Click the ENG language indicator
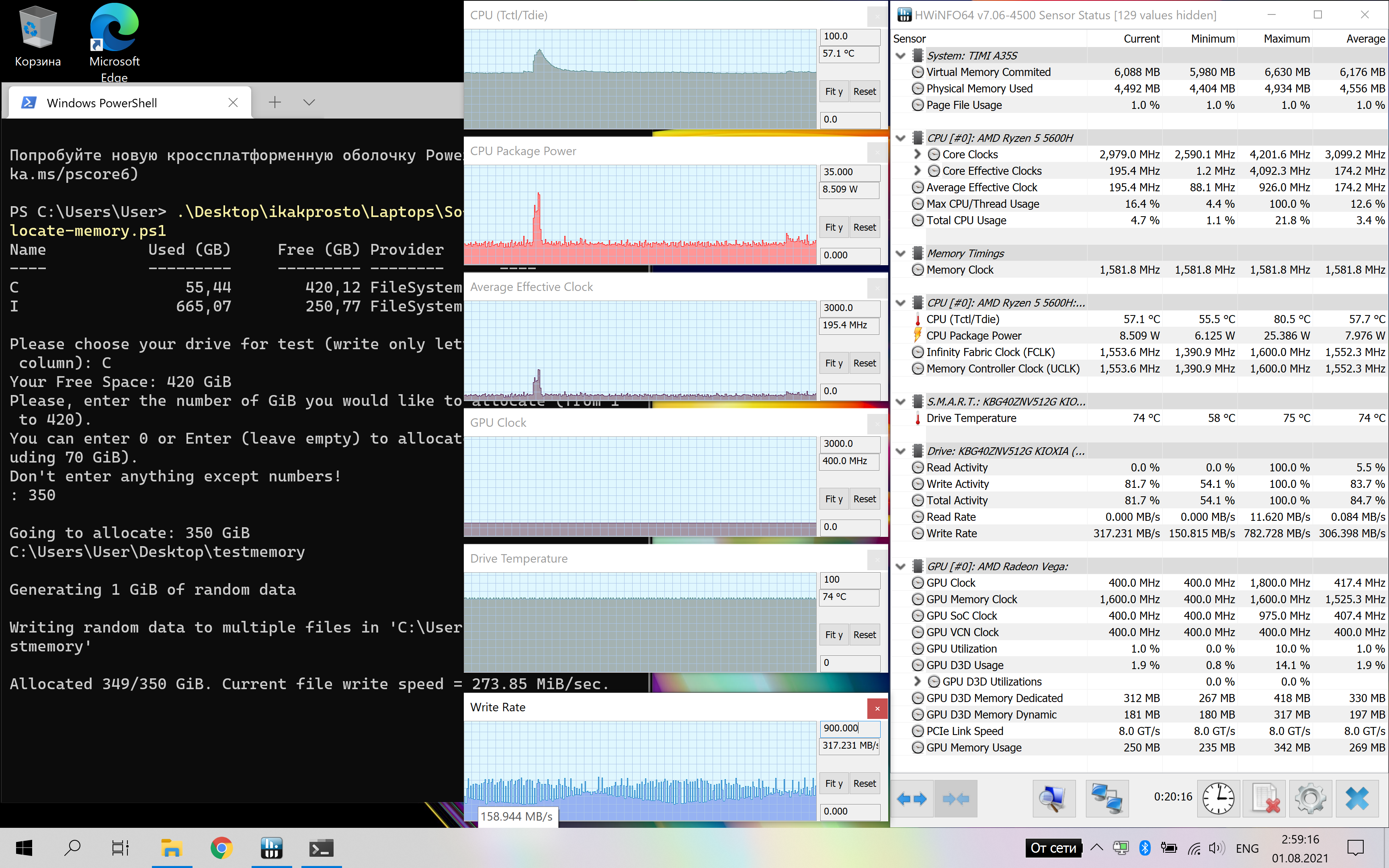Screen dimensions: 1389x868 pos(1247,848)
